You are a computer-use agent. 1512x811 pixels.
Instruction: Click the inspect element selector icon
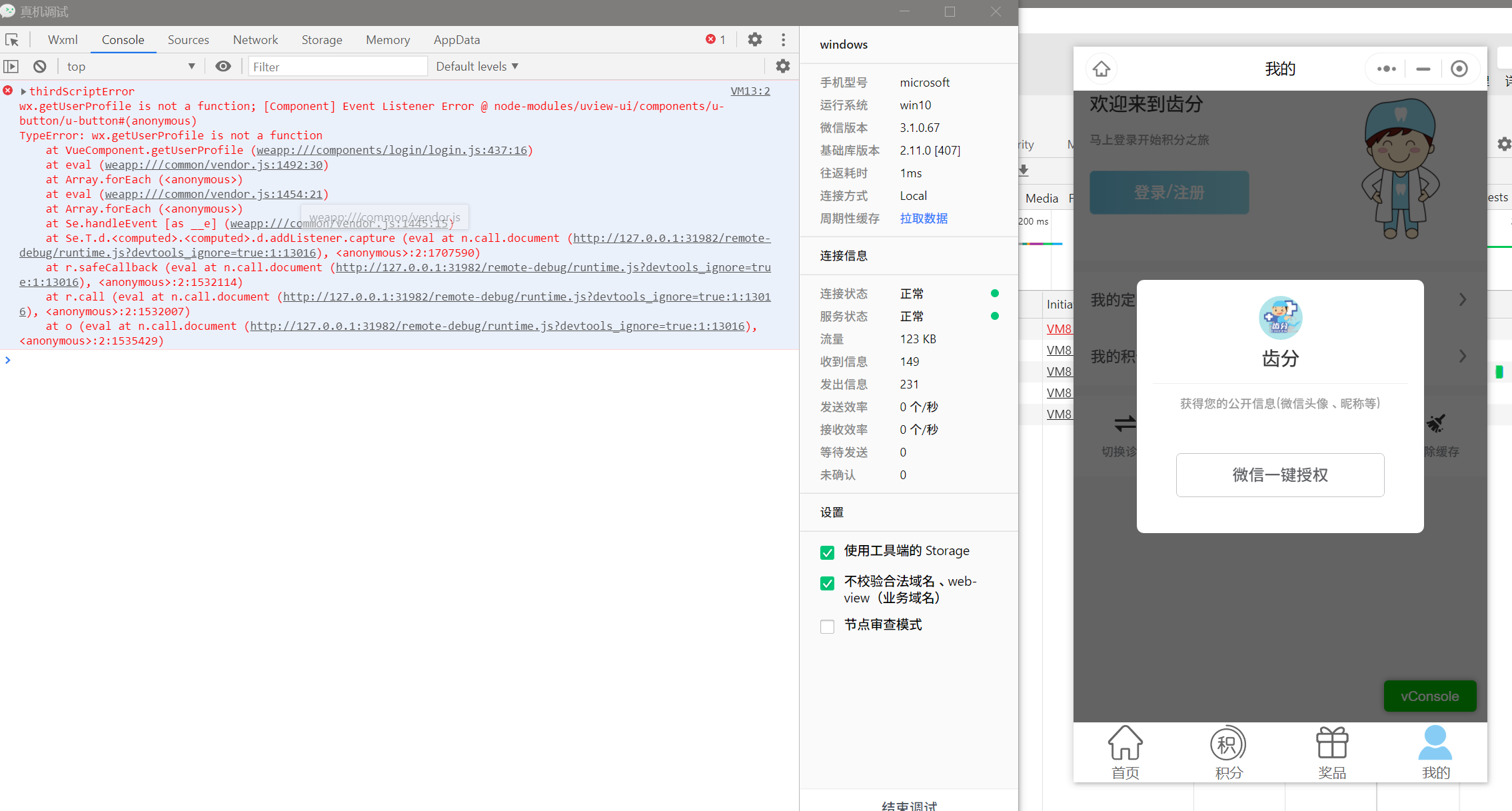click(x=12, y=40)
